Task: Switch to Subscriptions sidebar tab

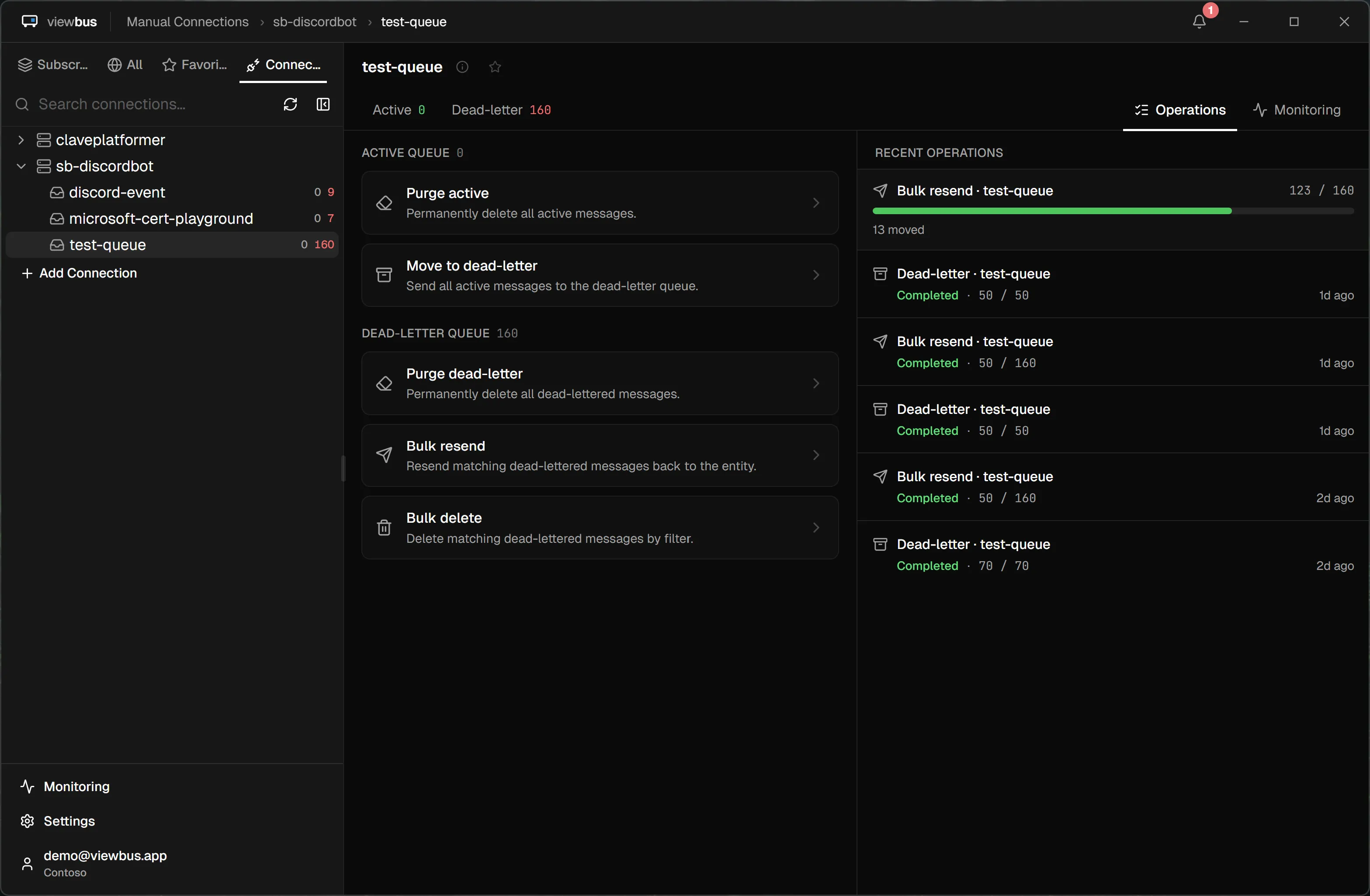Action: pyautogui.click(x=53, y=65)
